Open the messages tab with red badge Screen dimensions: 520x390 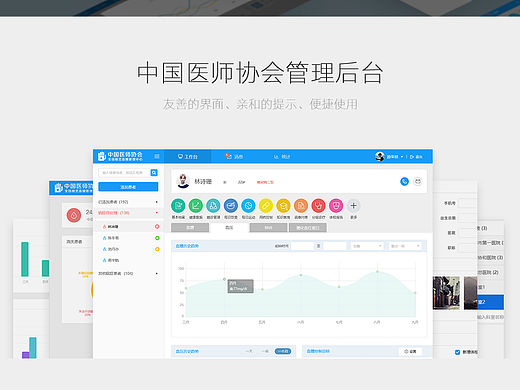pos(234,156)
